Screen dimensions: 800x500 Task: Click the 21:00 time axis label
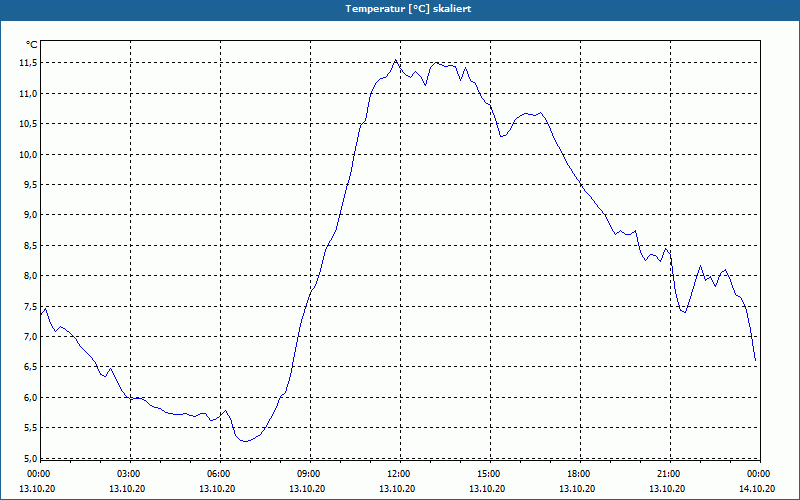click(668, 474)
